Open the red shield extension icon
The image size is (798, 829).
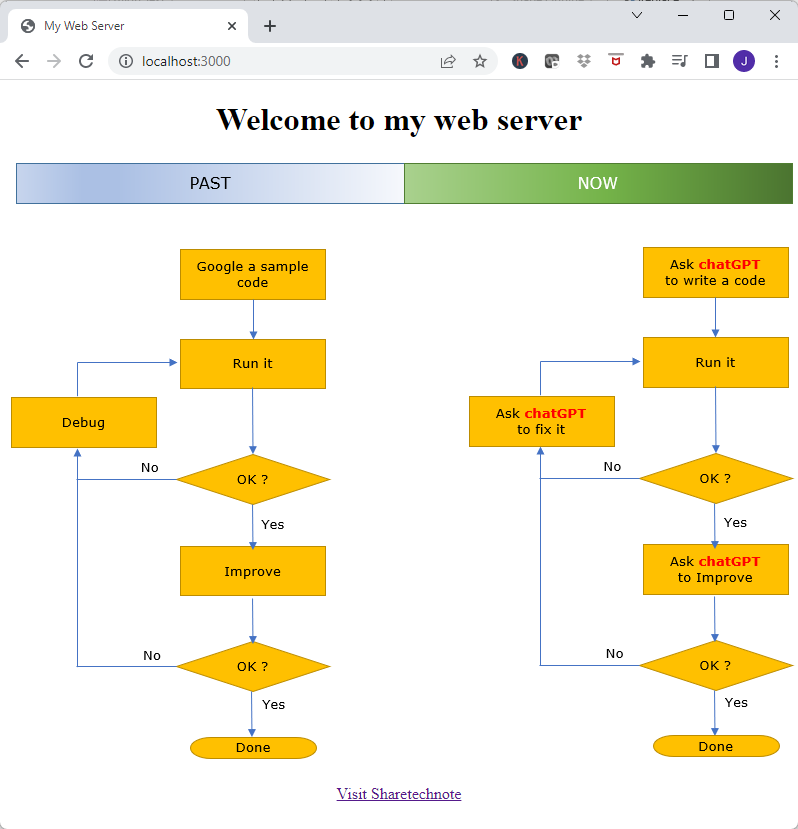[616, 60]
